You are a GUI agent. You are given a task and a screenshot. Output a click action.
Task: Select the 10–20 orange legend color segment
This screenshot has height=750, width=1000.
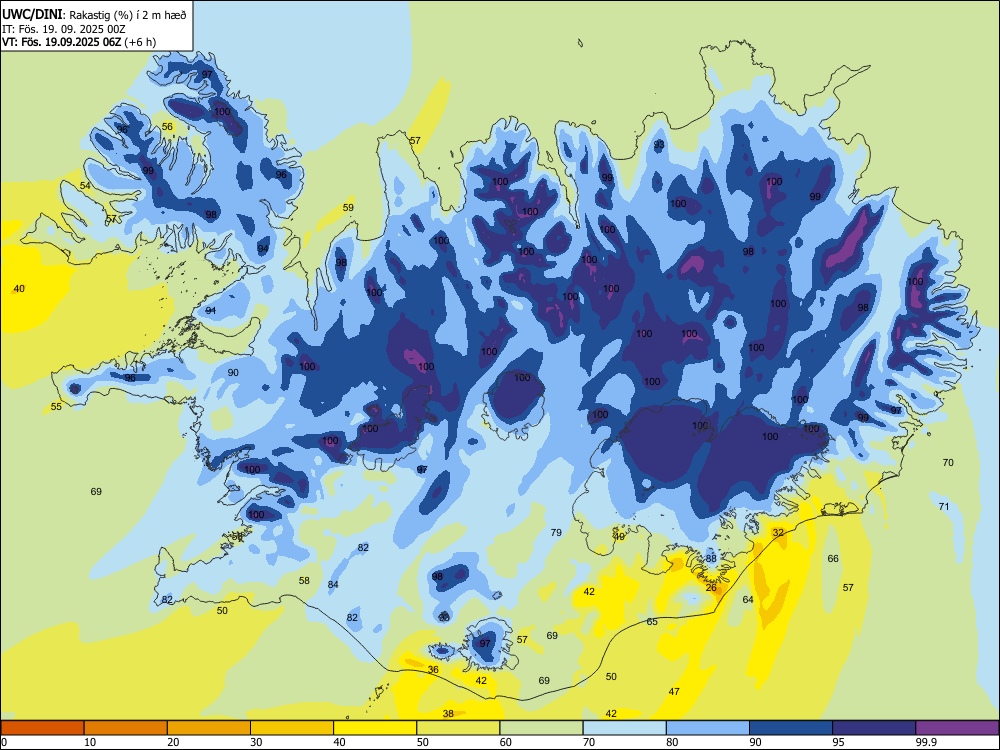(x=126, y=728)
